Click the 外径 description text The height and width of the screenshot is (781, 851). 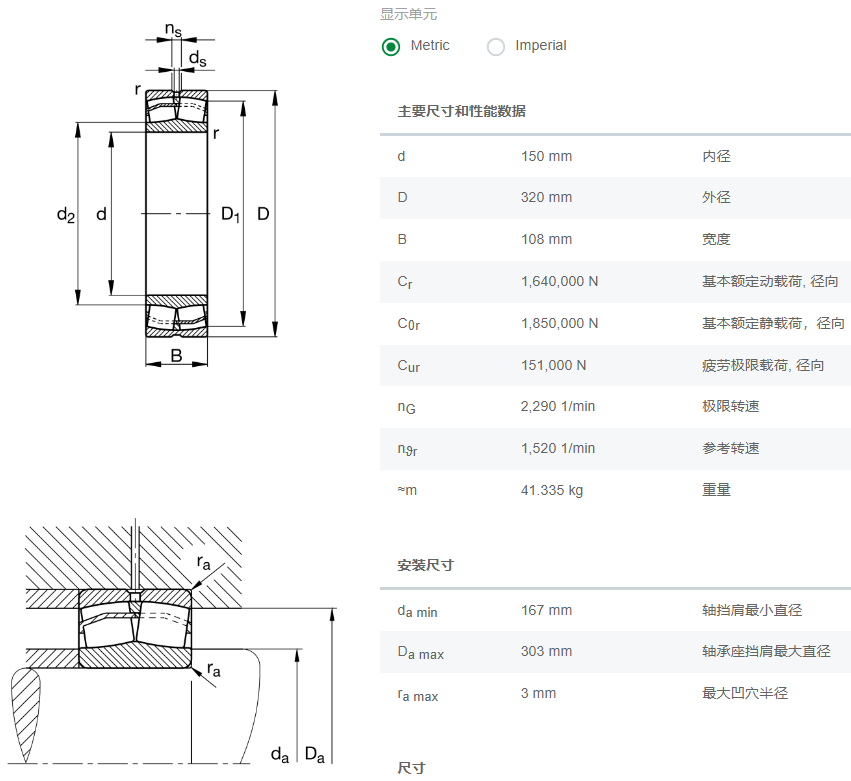click(716, 198)
